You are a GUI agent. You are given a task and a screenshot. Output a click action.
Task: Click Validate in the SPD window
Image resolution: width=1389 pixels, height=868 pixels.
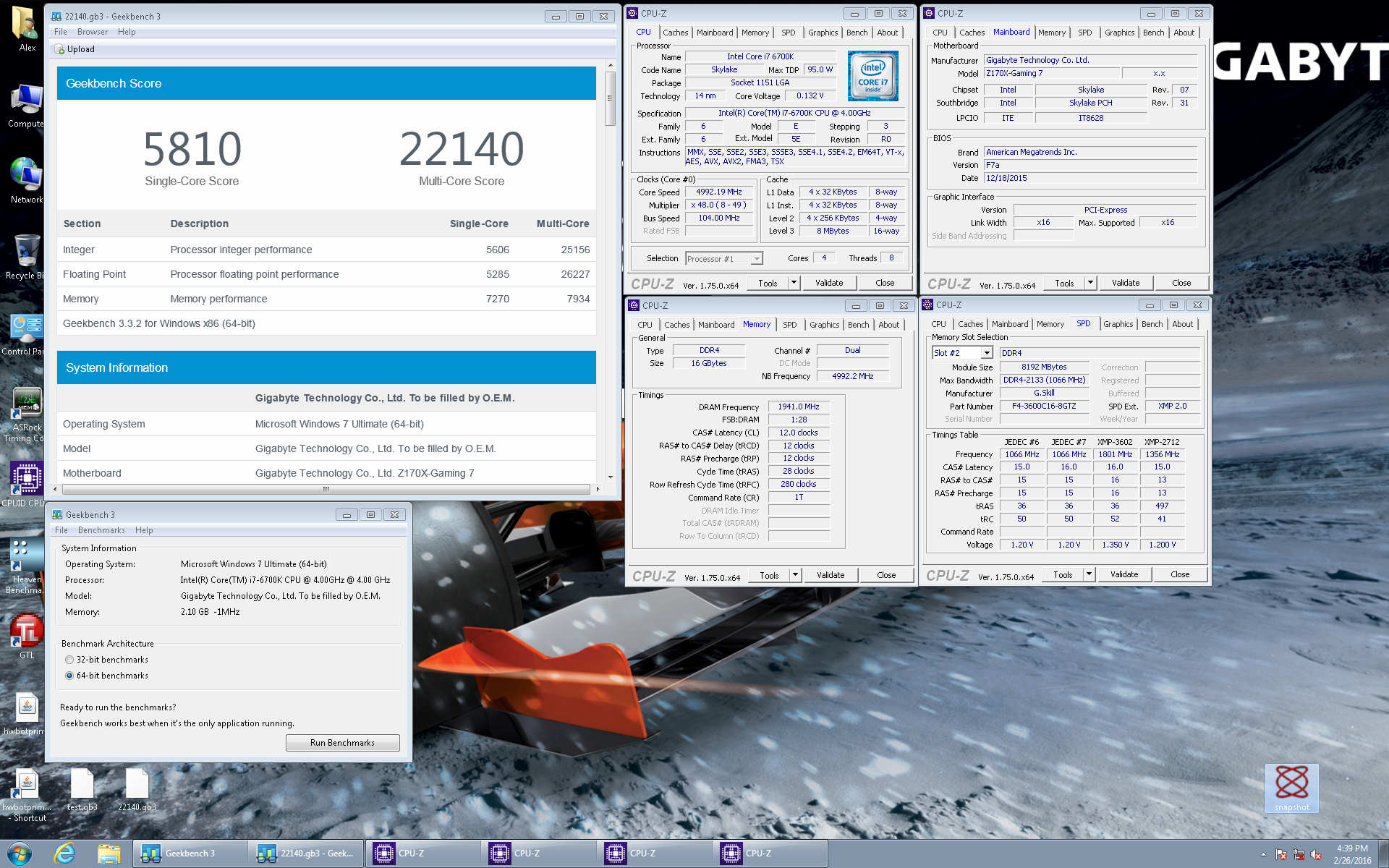click(x=1123, y=574)
